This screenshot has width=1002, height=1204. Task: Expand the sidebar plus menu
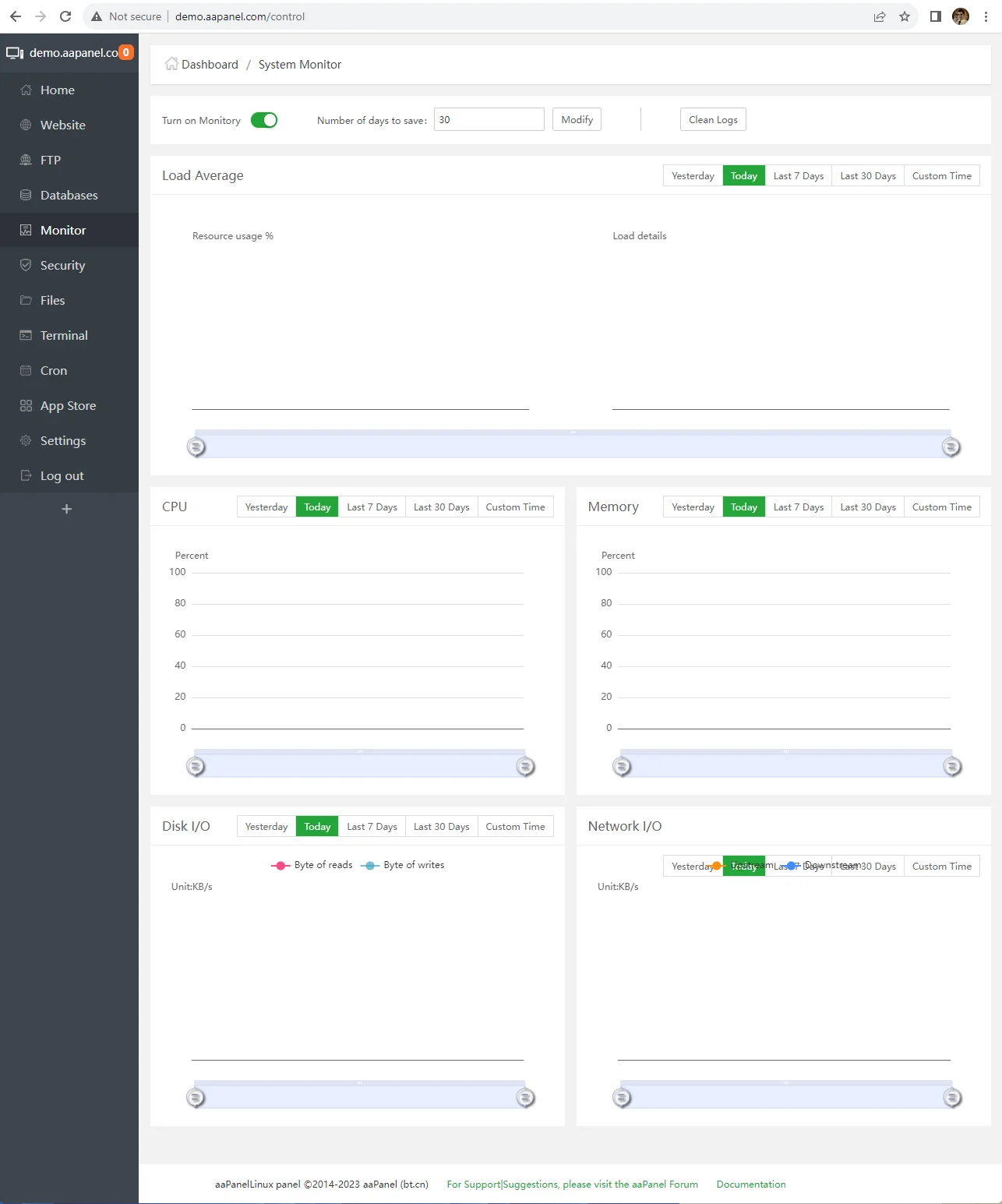click(67, 509)
